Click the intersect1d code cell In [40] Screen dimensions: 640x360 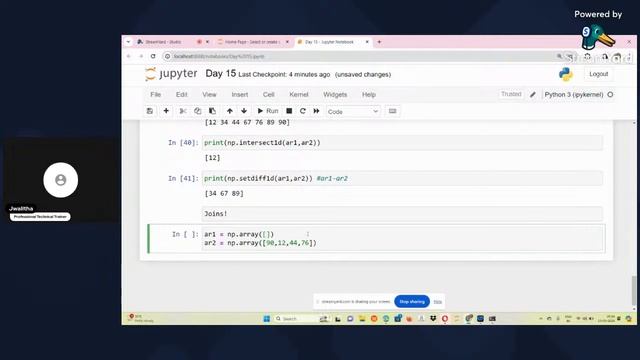(402, 143)
